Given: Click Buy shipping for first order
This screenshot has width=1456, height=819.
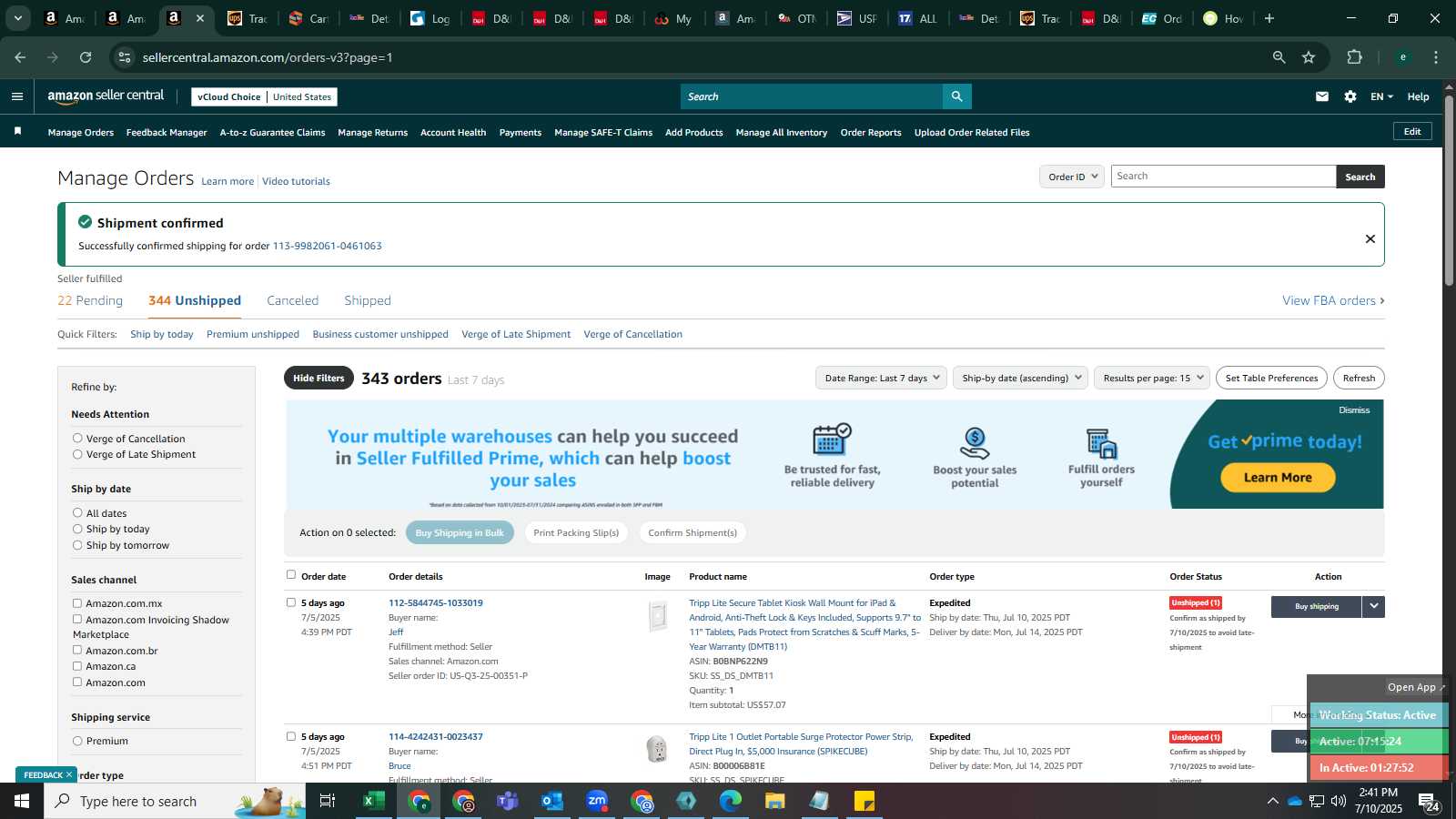Looking at the screenshot, I should tap(1317, 606).
